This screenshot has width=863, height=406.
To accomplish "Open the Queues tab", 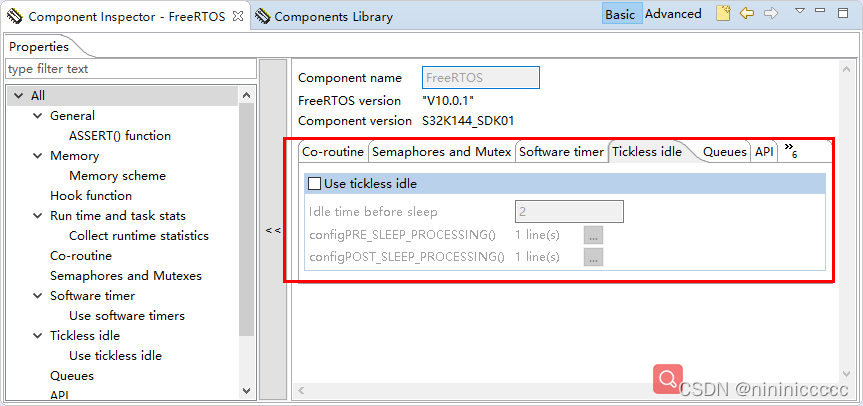I will coord(725,152).
